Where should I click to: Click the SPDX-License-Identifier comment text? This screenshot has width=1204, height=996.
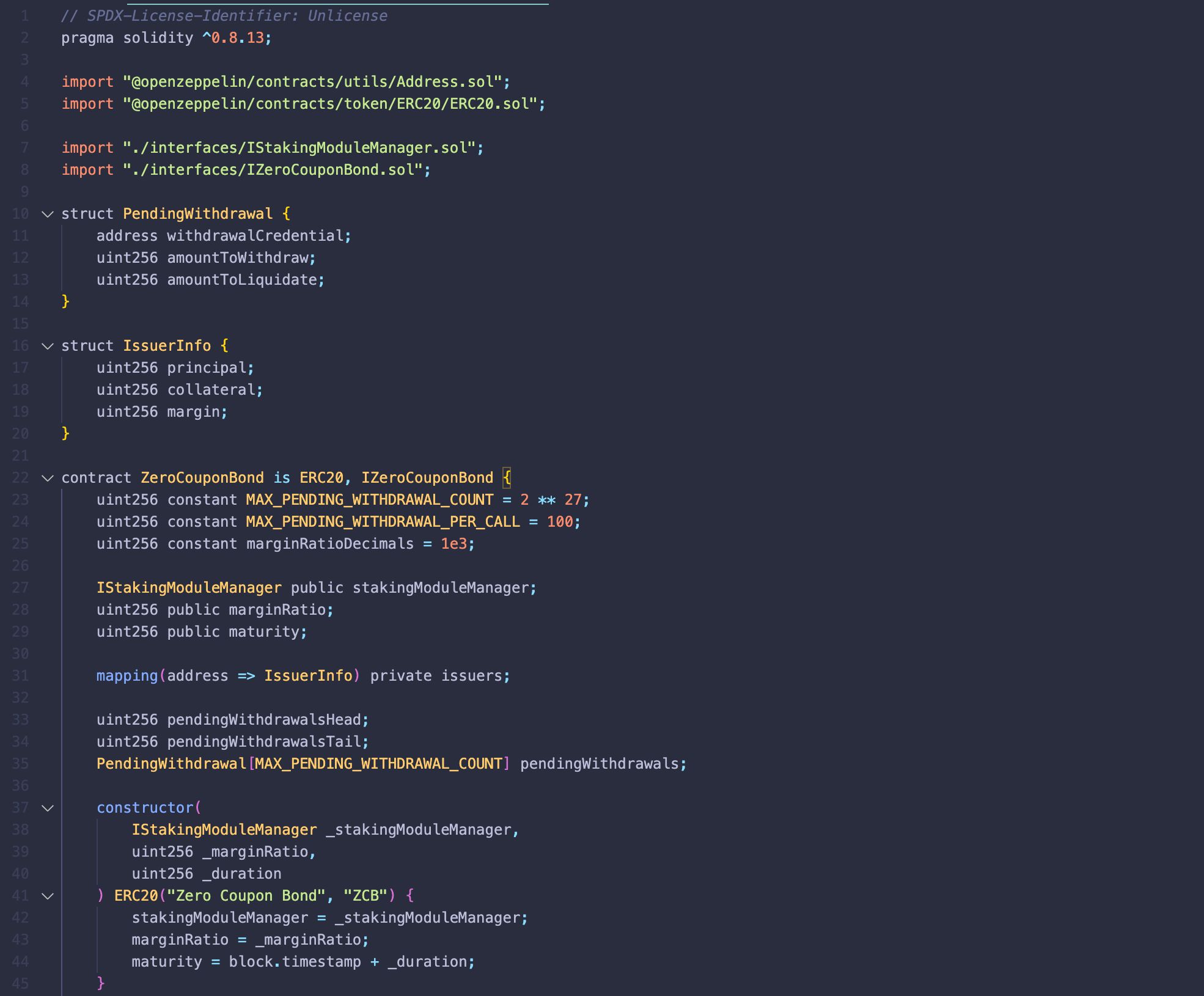click(x=224, y=16)
